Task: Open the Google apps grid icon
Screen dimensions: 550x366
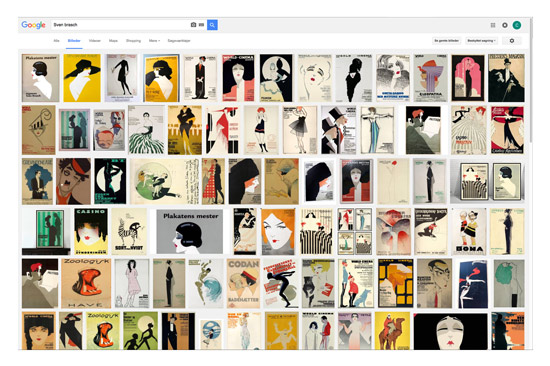Action: tap(493, 25)
